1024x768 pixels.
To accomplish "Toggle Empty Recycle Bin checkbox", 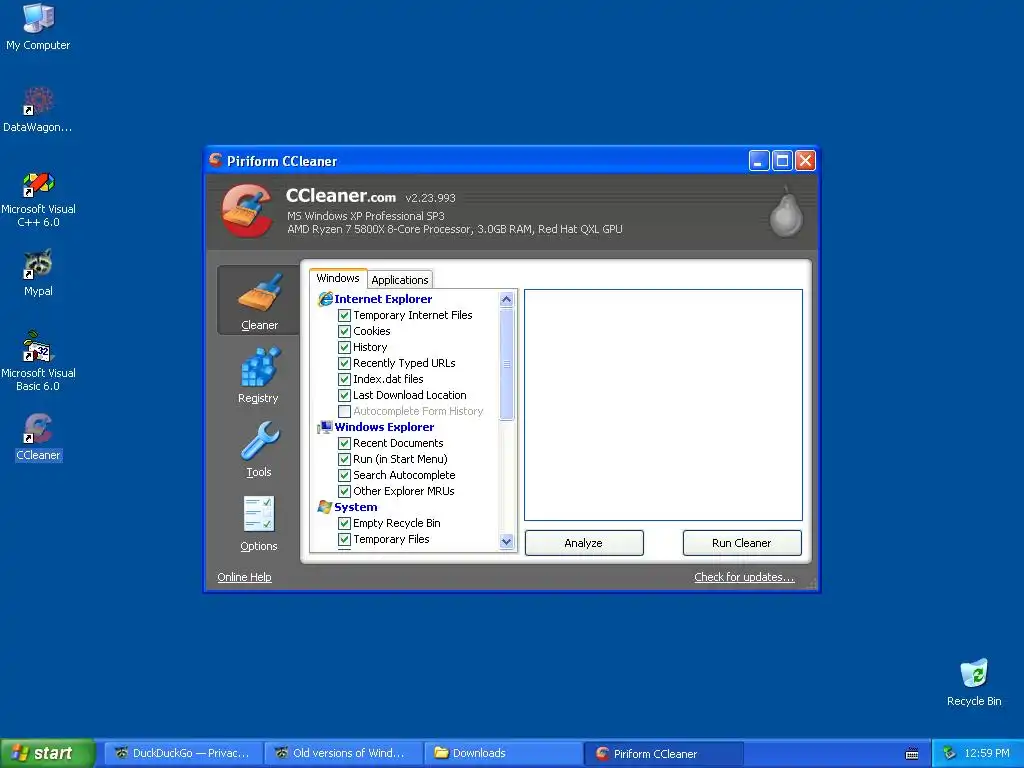I will 344,523.
